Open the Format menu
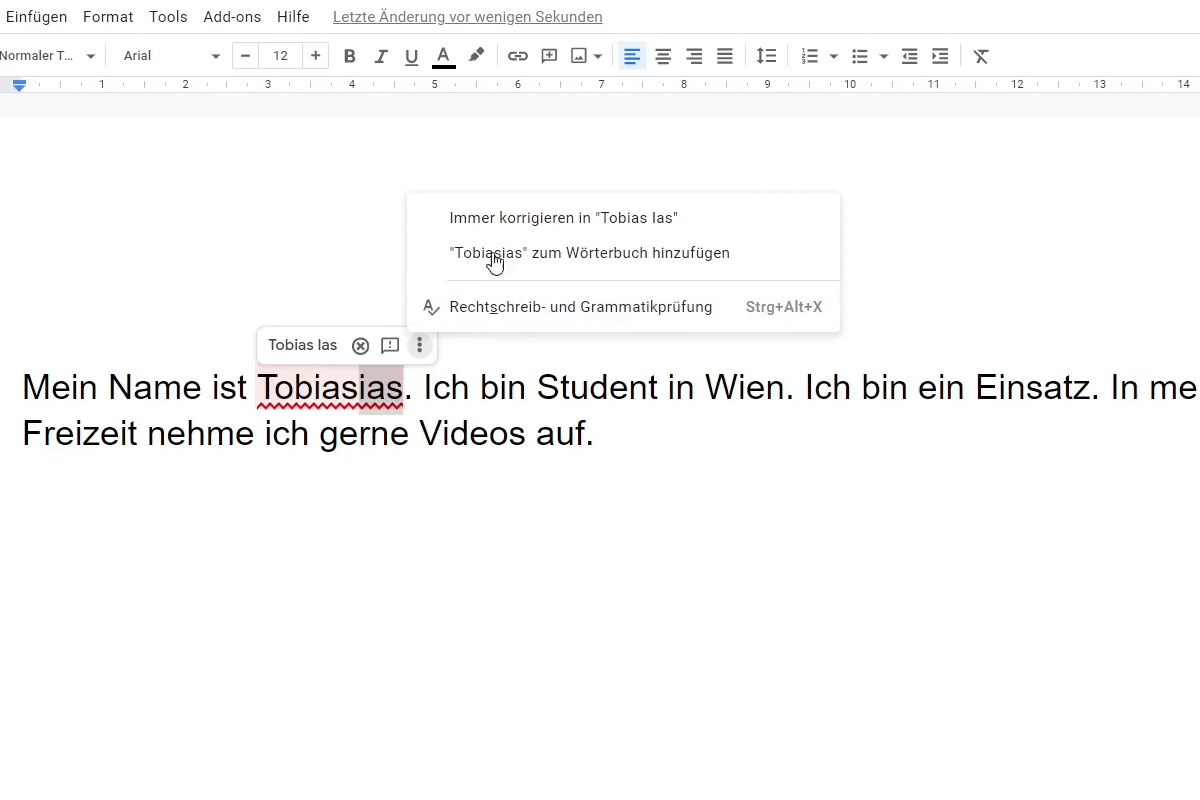 pos(108,17)
